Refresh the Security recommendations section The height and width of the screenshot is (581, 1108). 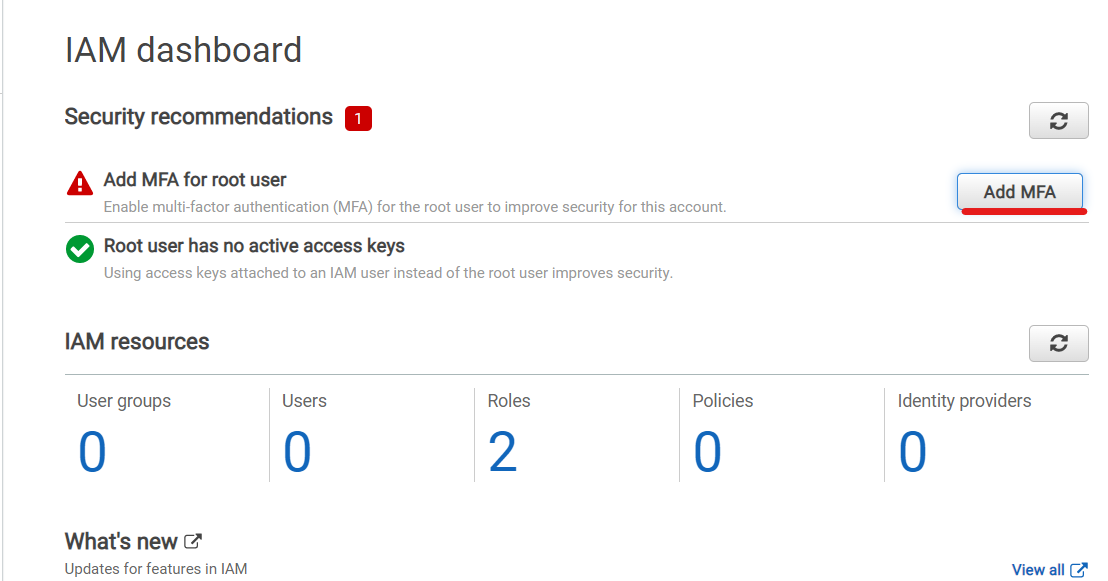pos(1058,121)
